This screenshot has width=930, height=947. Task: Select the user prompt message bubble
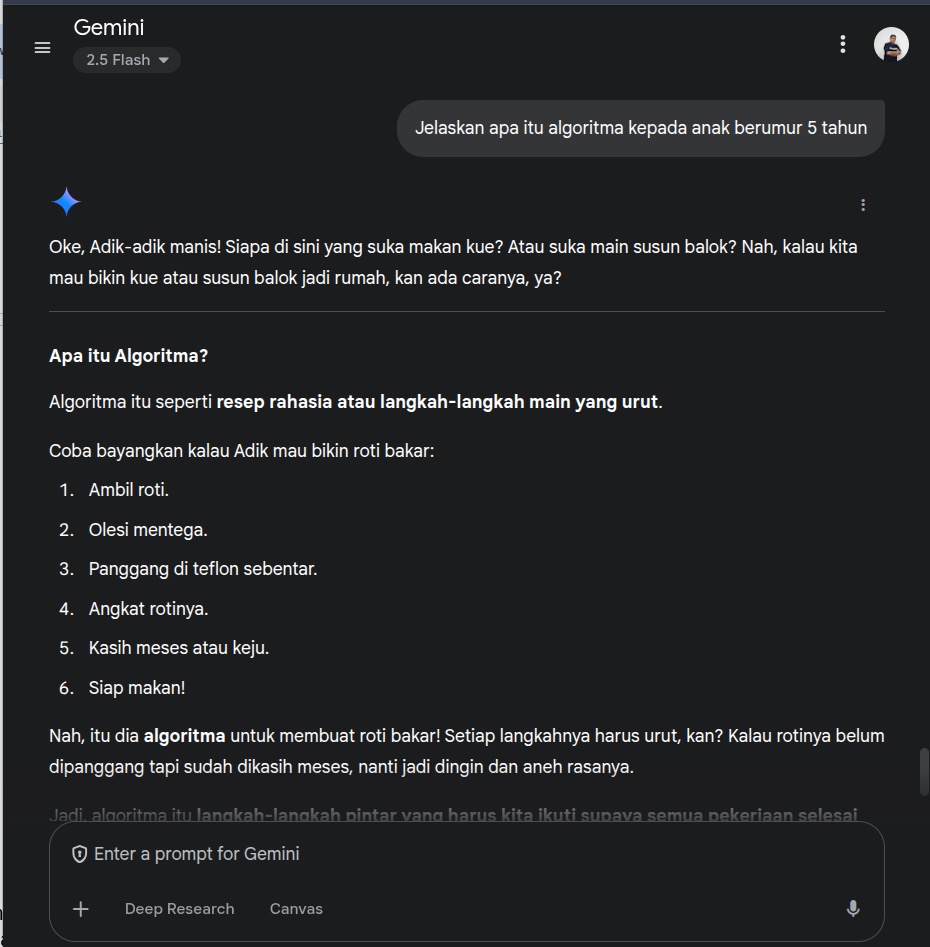coord(640,128)
